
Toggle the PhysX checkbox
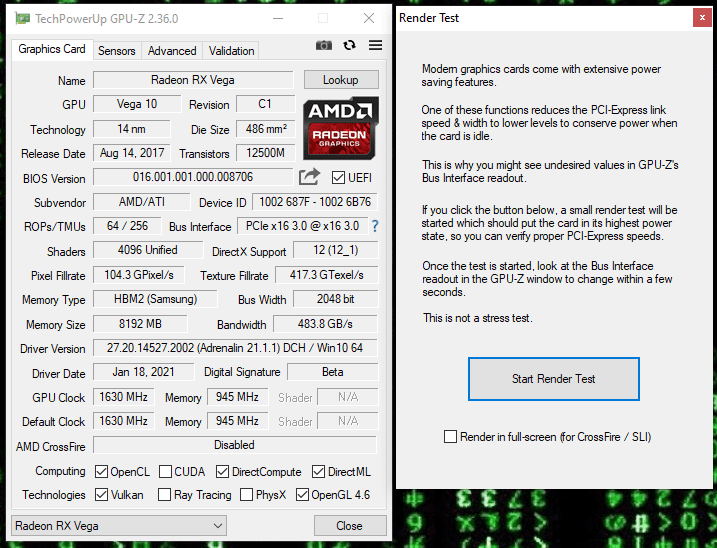pos(246,494)
